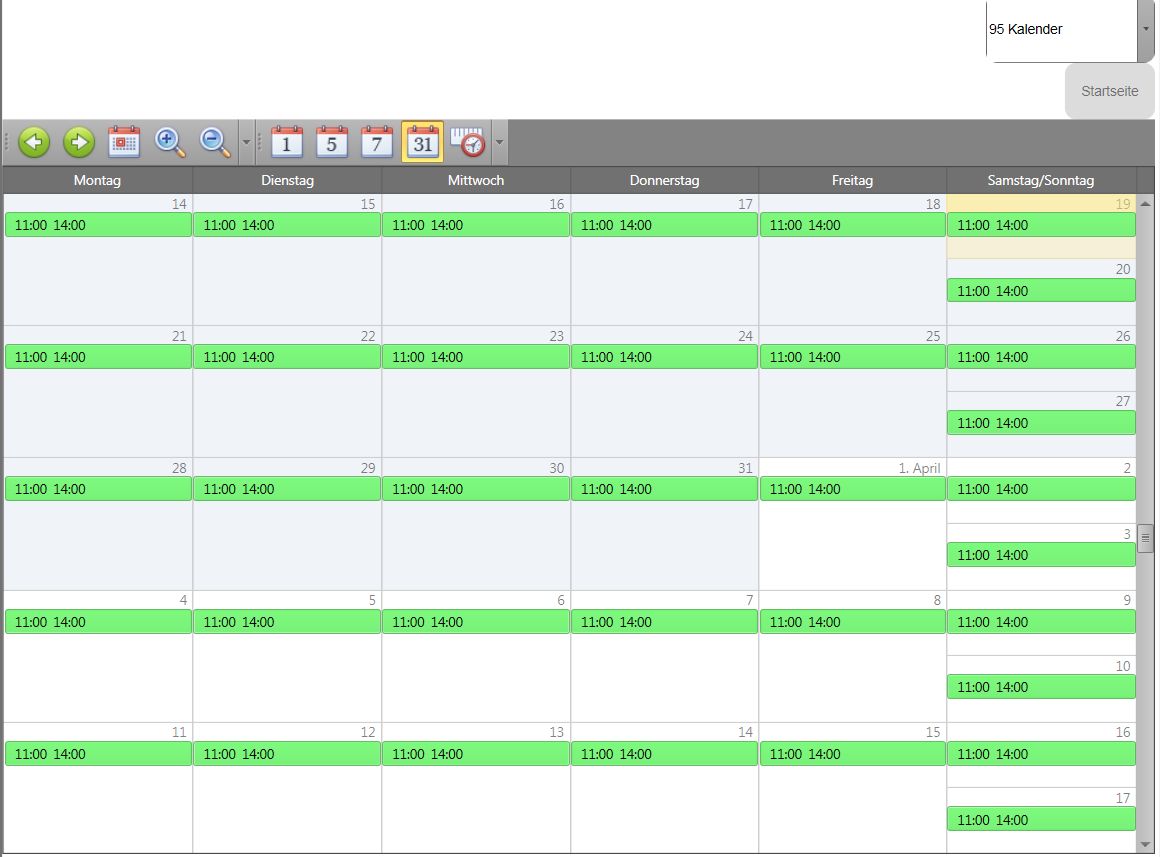
Task: Click the green back arrow button
Action: [34, 143]
